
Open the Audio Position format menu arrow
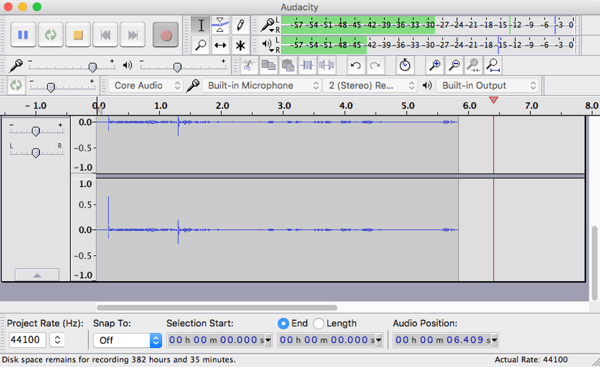click(494, 340)
